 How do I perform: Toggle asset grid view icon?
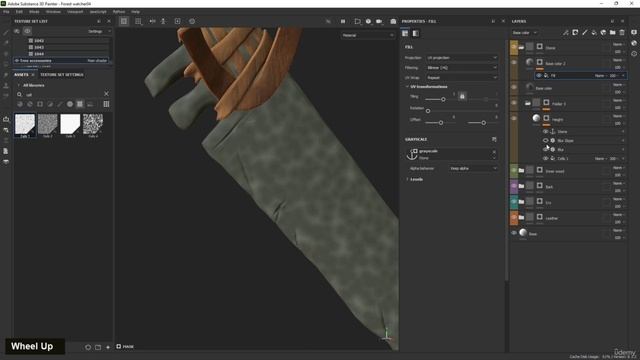coord(106,104)
